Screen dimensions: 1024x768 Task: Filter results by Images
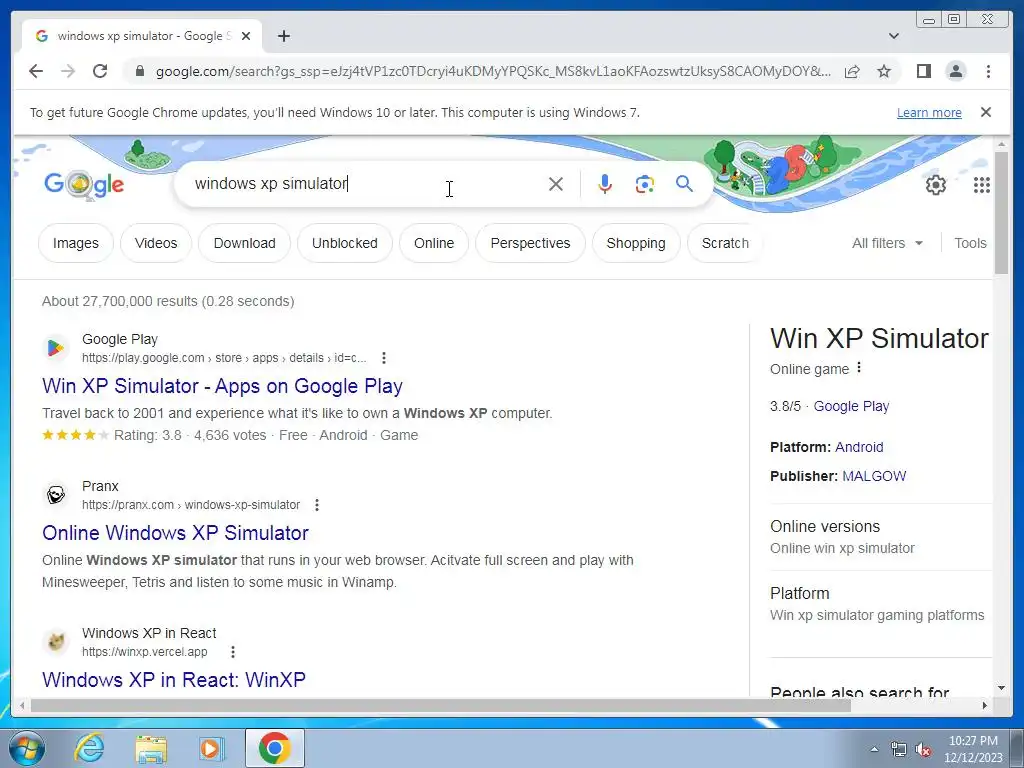[x=76, y=243]
